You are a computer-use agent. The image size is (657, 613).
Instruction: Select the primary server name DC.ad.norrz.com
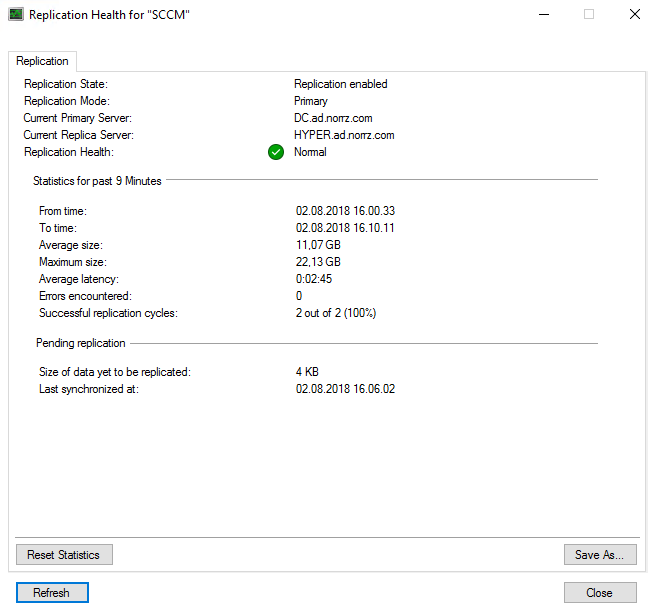(333, 118)
